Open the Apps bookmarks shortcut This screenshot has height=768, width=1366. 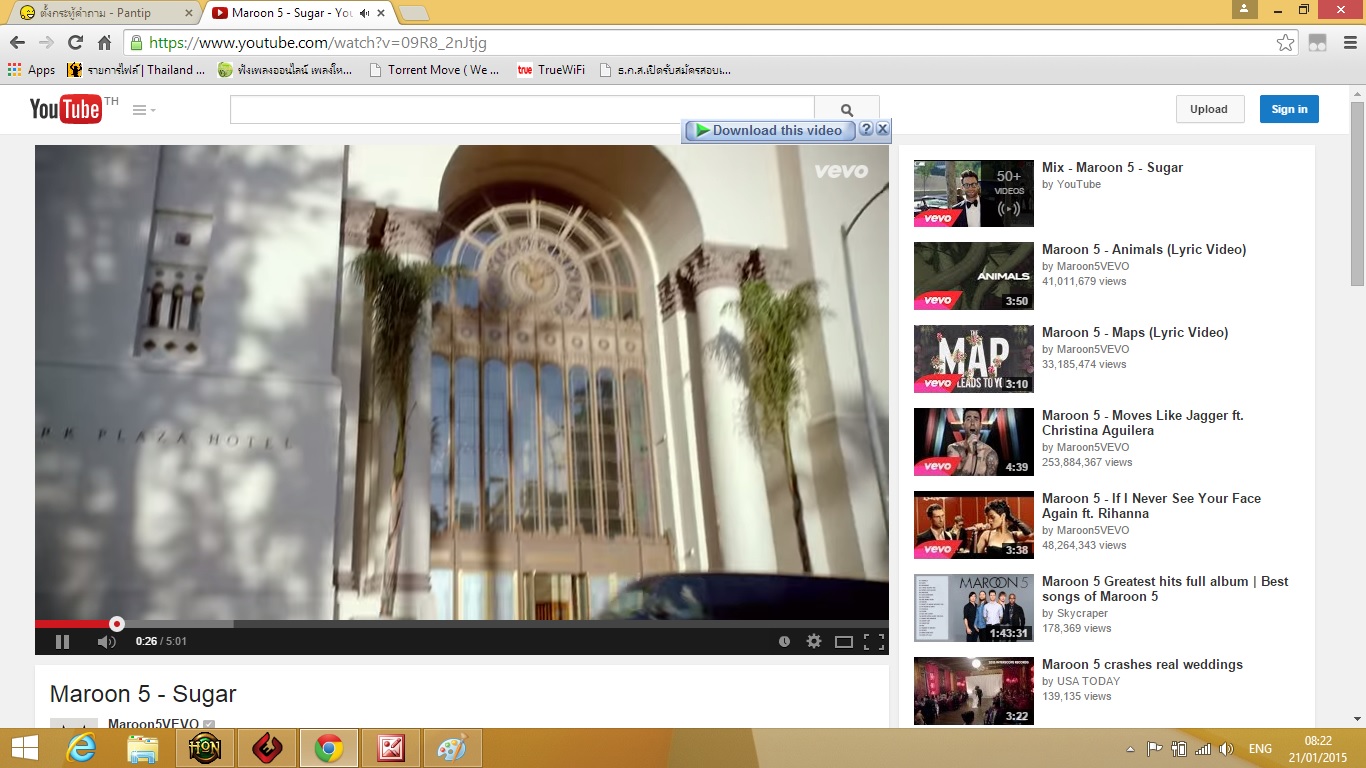coord(31,70)
